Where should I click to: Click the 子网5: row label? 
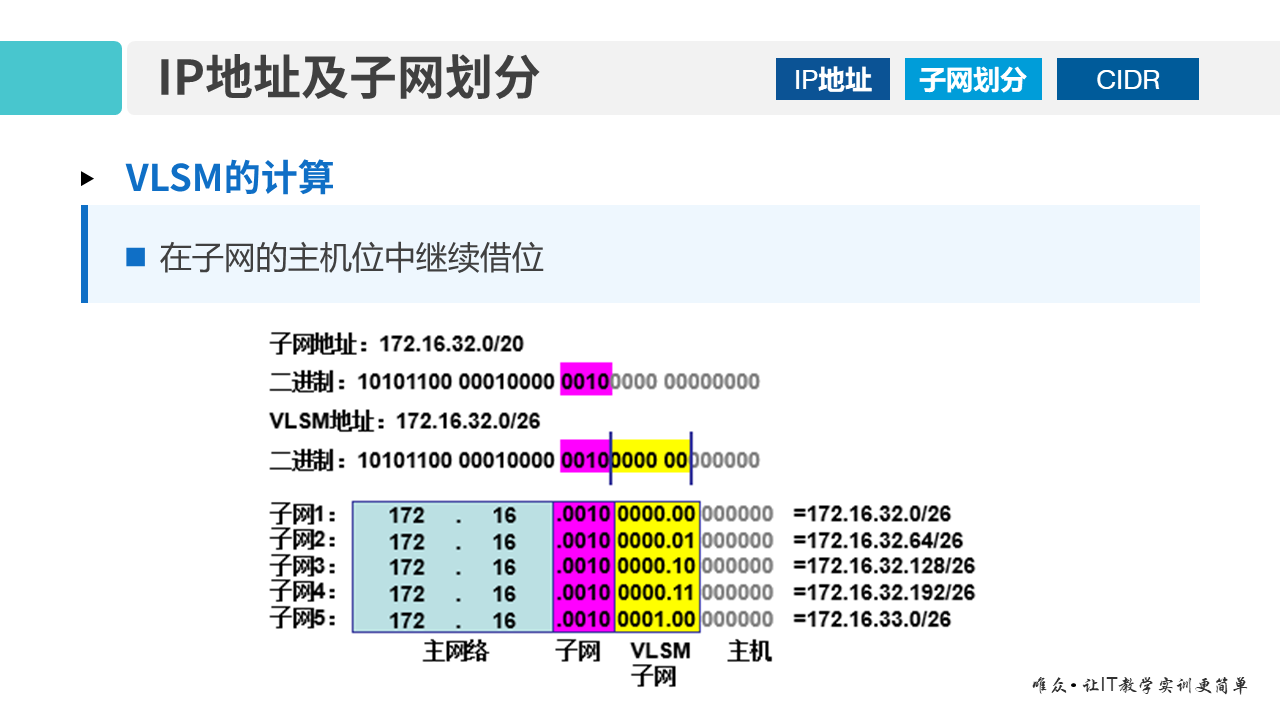pos(303,618)
